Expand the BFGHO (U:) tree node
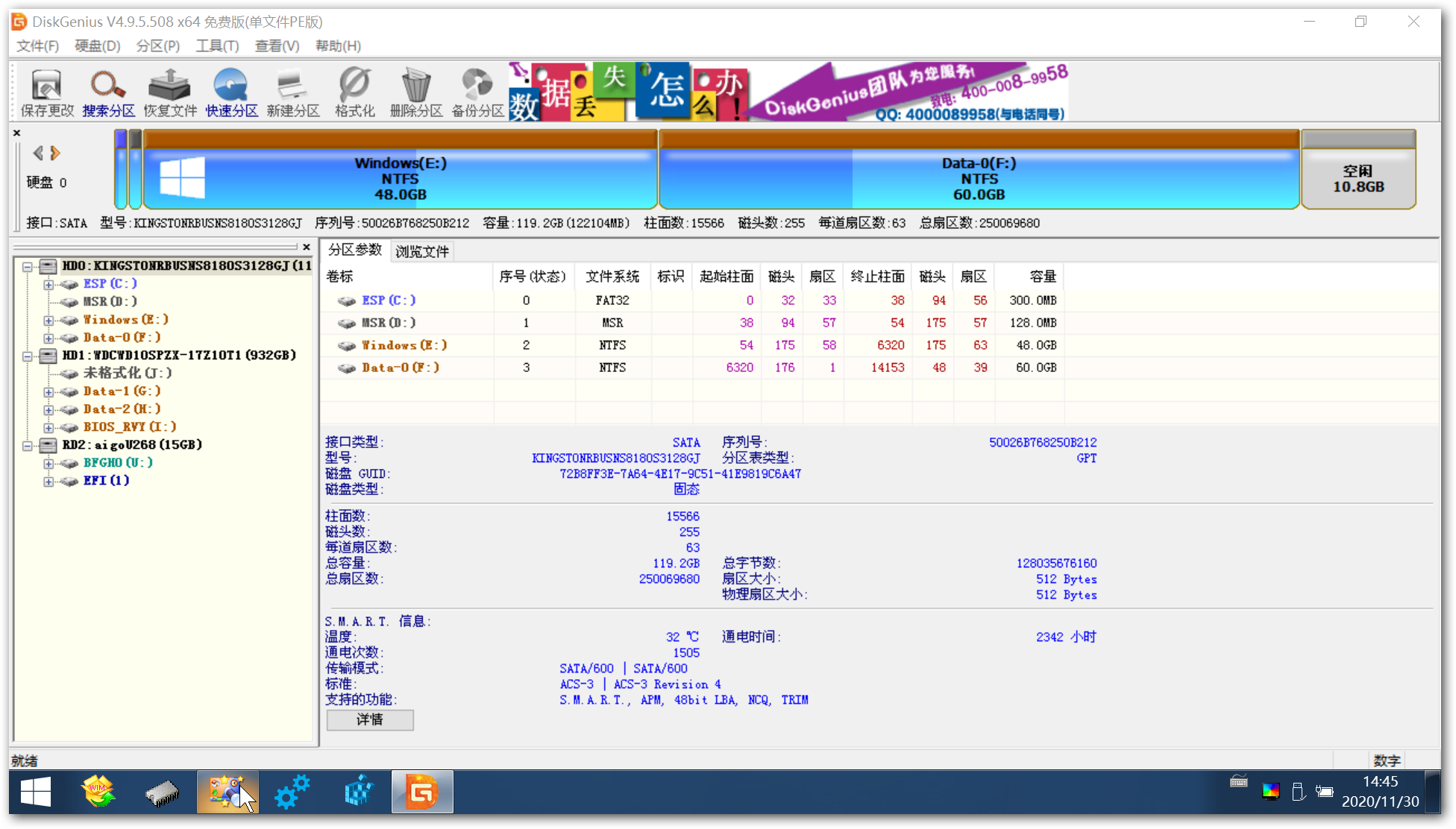 48,463
